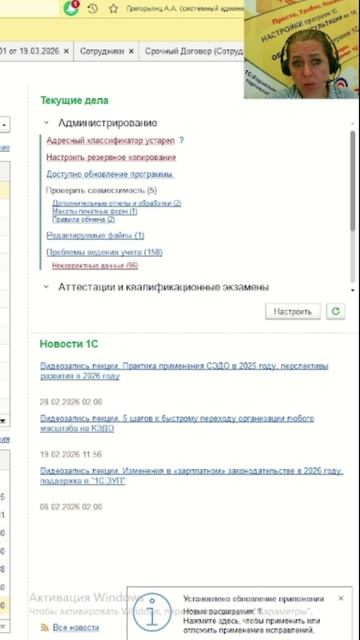Viewport: 360px width, 640px height.
Task: Click the Настроить button
Action: click(x=293, y=311)
